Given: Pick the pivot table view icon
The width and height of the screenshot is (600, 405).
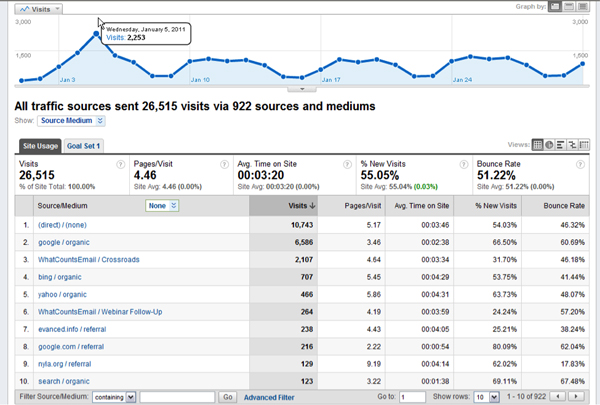Looking at the screenshot, I should click(x=583, y=145).
